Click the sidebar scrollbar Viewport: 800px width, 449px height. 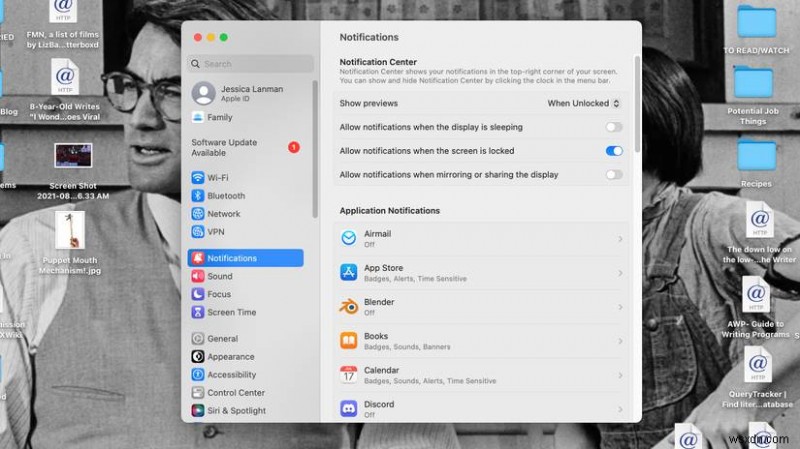coord(315,149)
